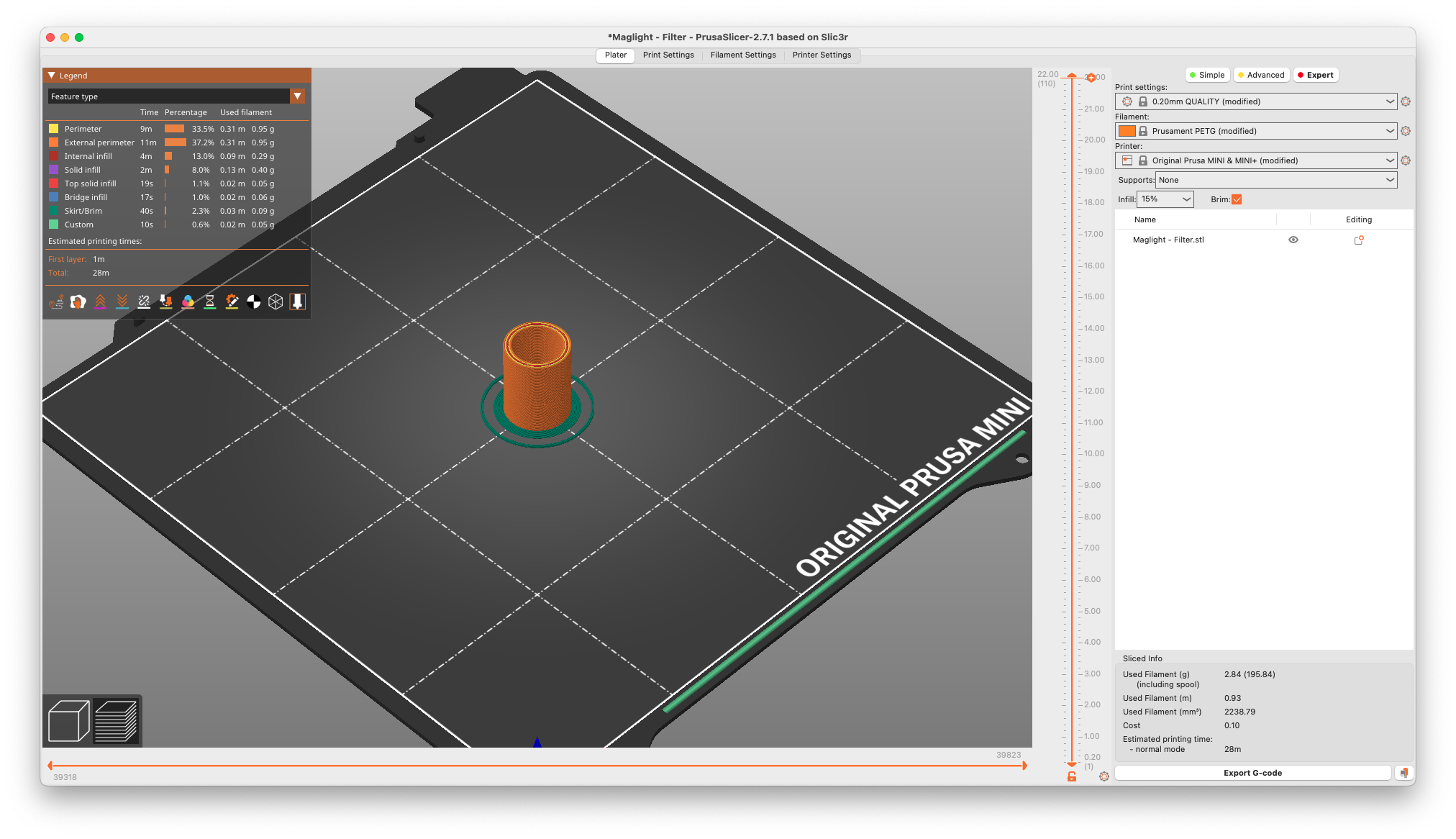Toggle center of gravity black-white circle icon
Image resolution: width=1456 pixels, height=839 pixels.
tap(254, 302)
